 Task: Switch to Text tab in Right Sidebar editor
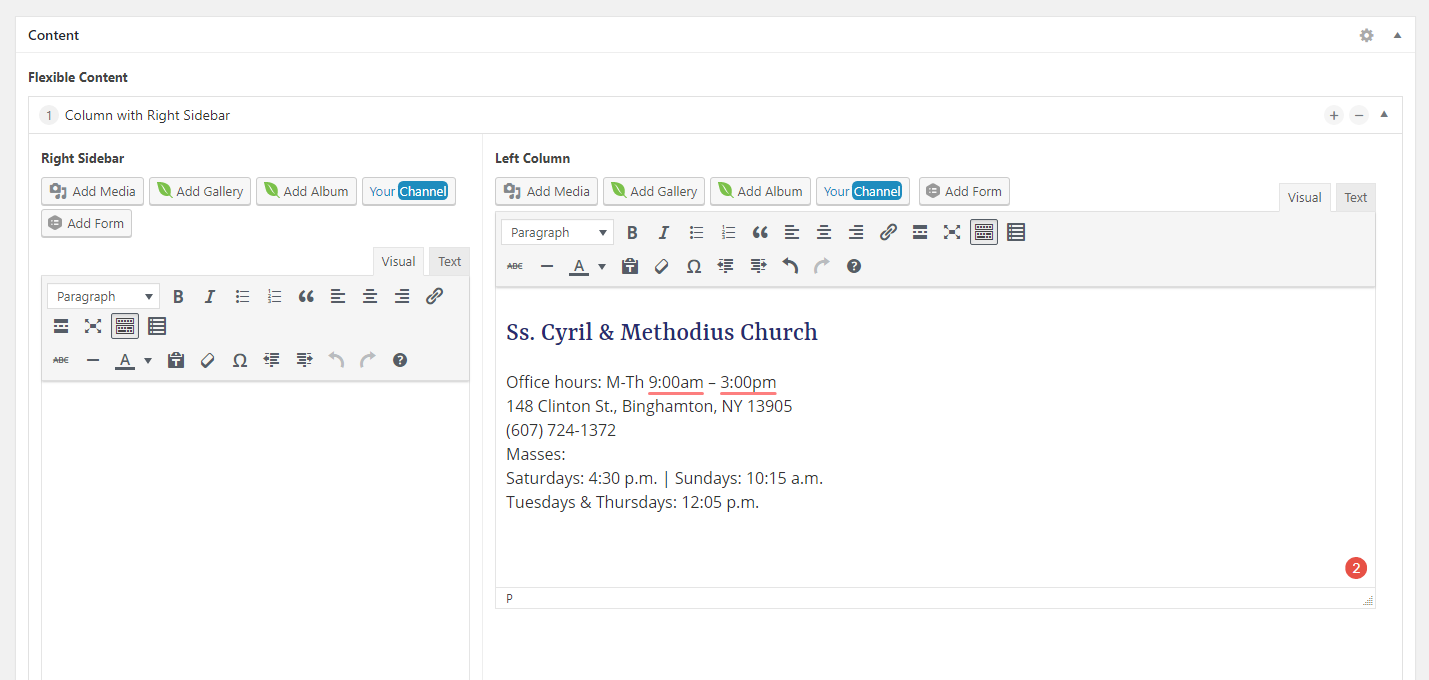[x=449, y=262]
